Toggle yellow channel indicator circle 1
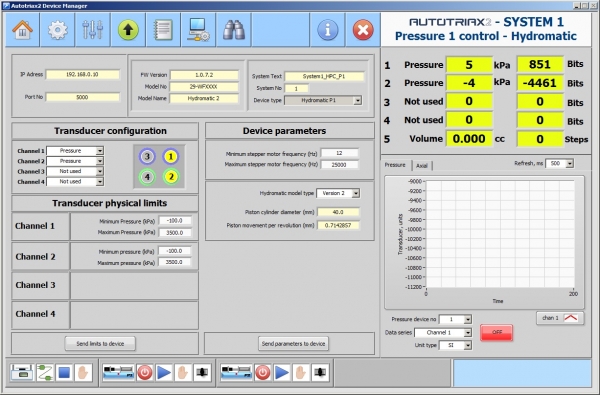 point(171,156)
